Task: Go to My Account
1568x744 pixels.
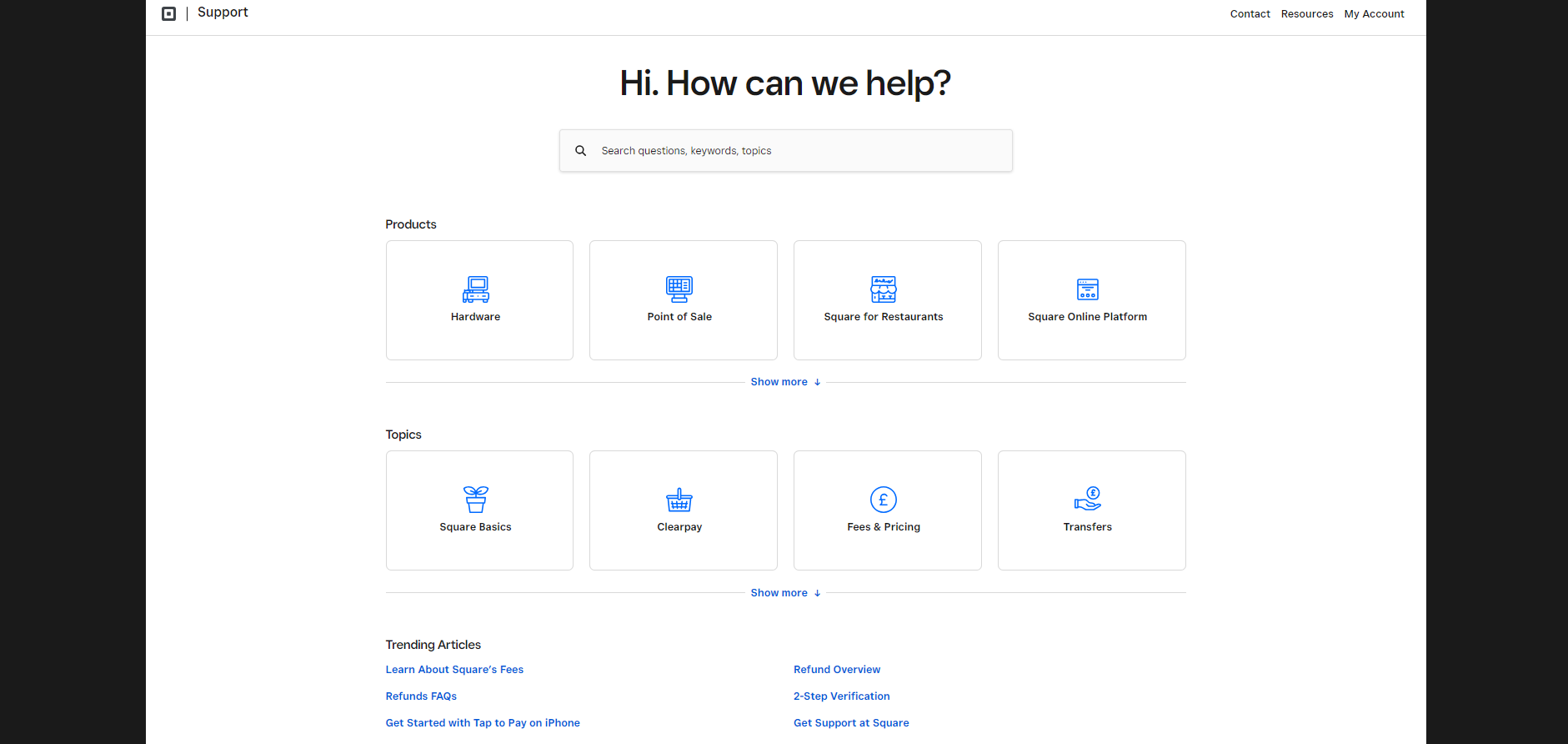Action: point(1374,14)
